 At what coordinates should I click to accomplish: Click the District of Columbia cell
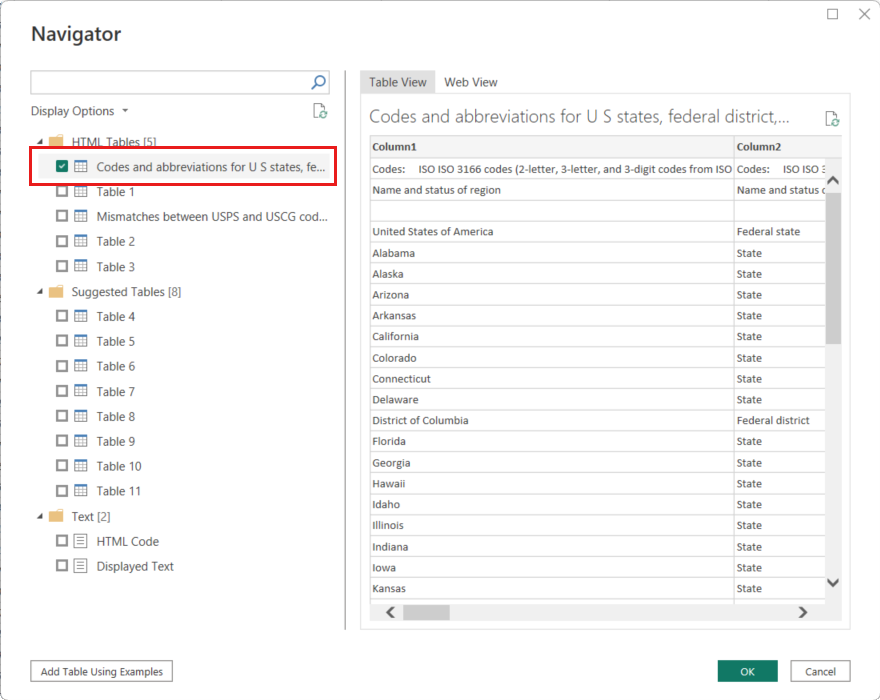(x=552, y=420)
